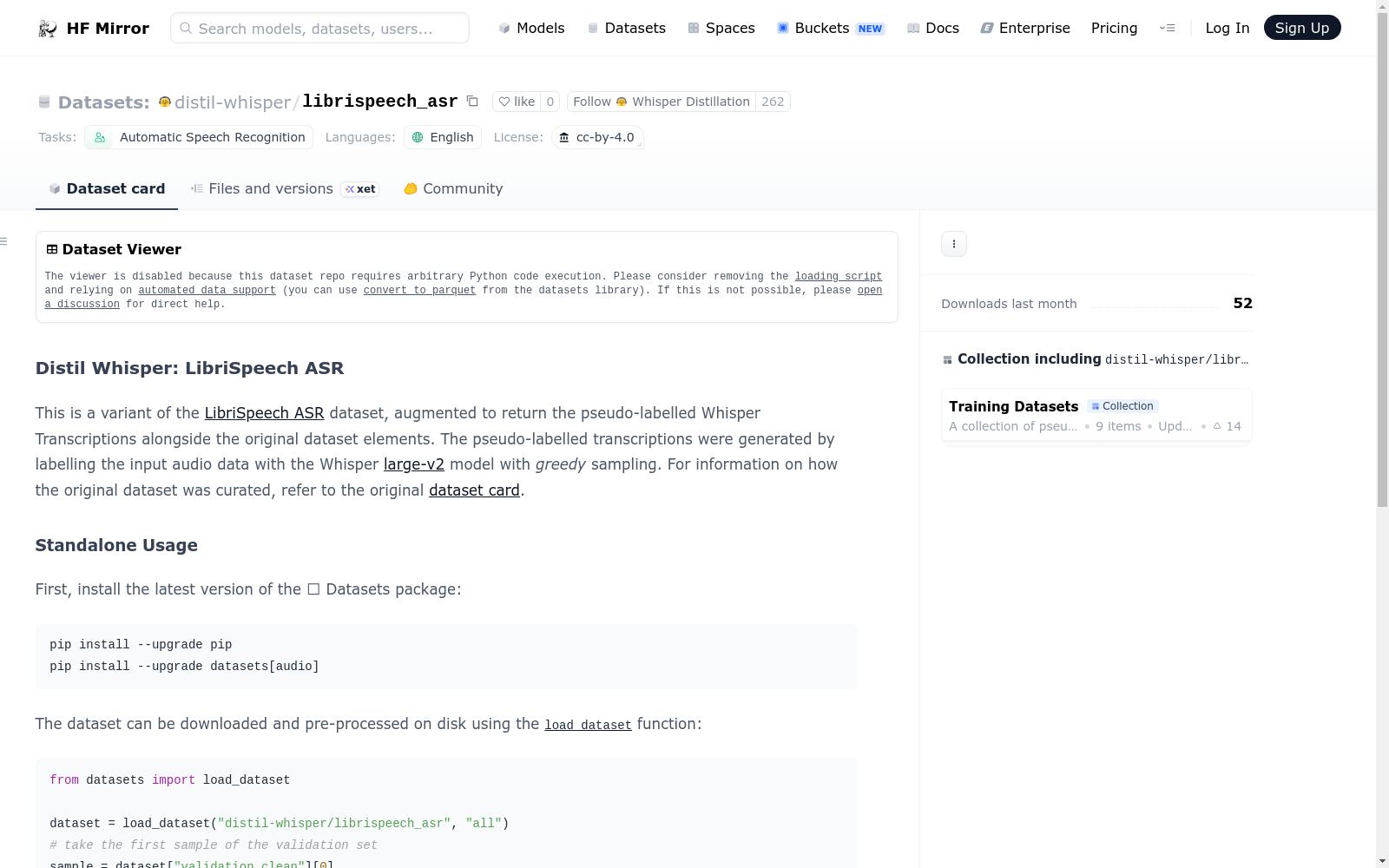Click the Standalone Usage heading
This screenshot has height=868, width=1389.
[116, 545]
